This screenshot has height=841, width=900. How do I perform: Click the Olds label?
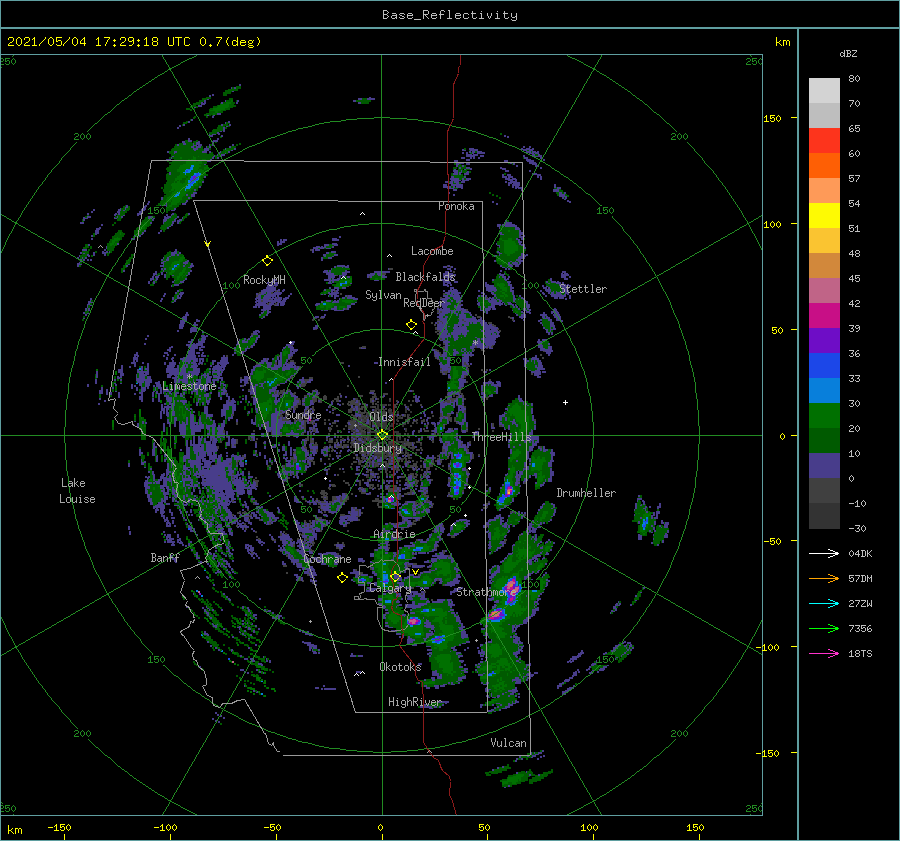pos(381,417)
